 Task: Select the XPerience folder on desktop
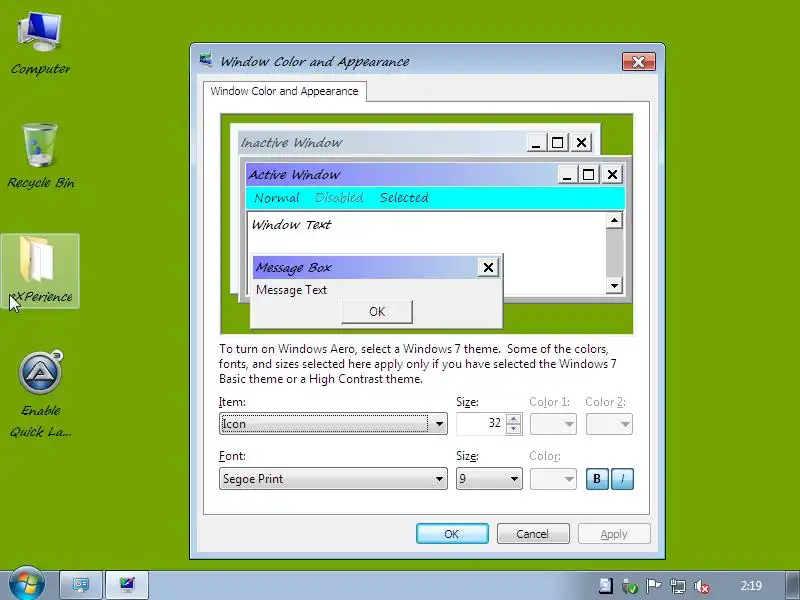(40, 271)
